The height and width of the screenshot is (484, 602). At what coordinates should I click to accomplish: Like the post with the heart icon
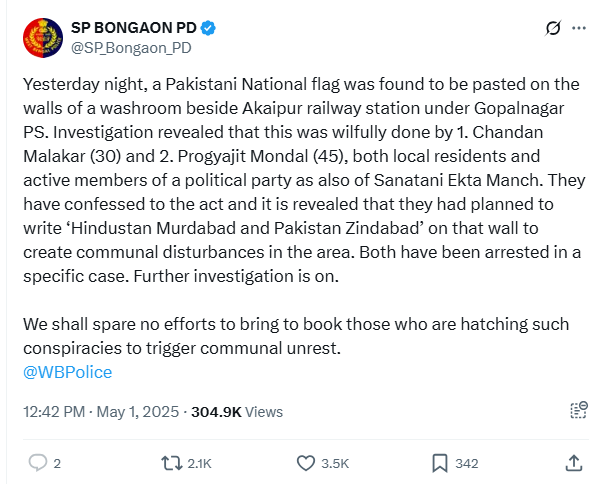pos(306,463)
